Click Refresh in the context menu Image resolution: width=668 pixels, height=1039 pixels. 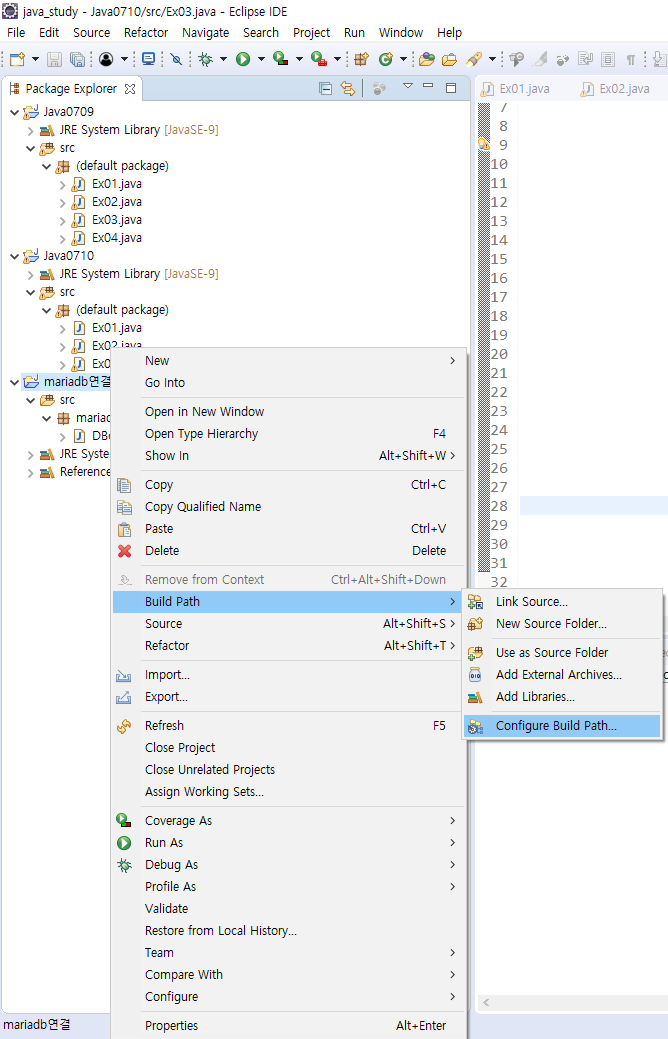(x=288, y=726)
